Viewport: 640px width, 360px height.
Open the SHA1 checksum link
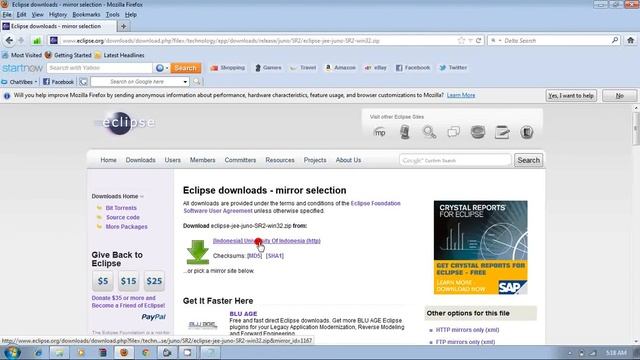pos(275,256)
